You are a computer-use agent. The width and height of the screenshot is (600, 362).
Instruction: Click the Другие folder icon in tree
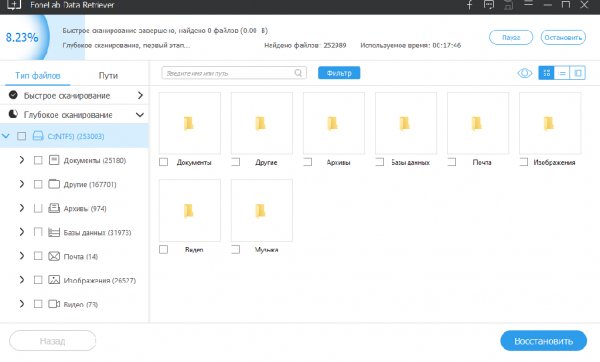[x=54, y=184]
